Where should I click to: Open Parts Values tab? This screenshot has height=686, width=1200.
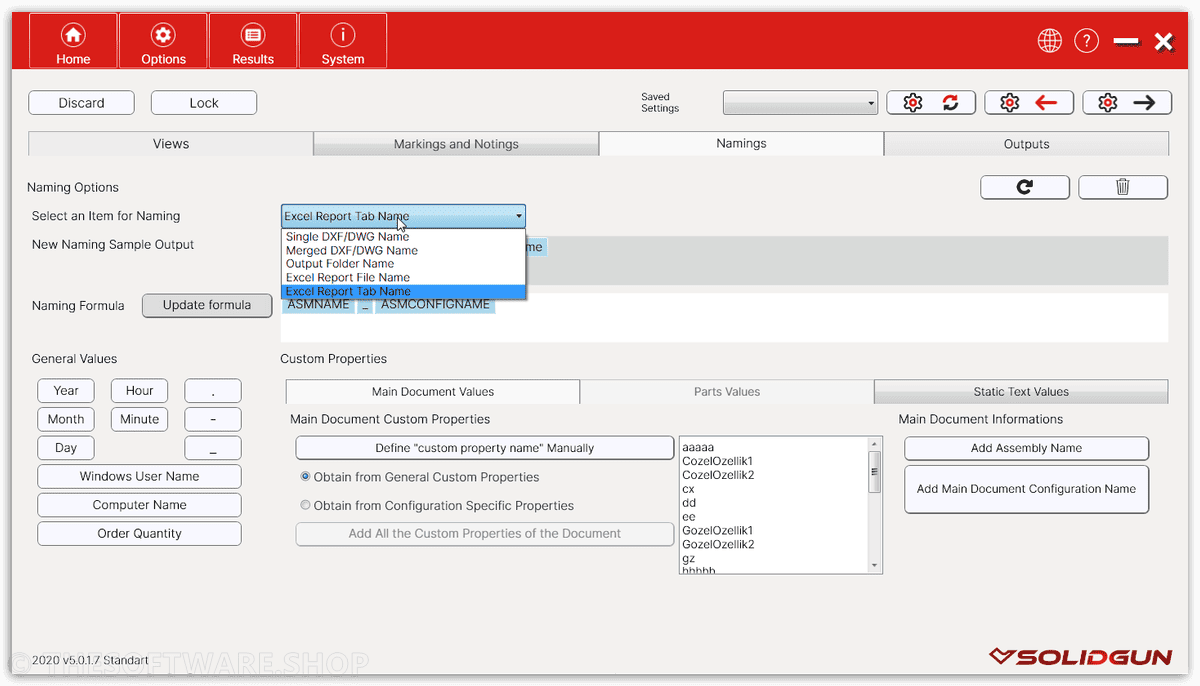(727, 392)
